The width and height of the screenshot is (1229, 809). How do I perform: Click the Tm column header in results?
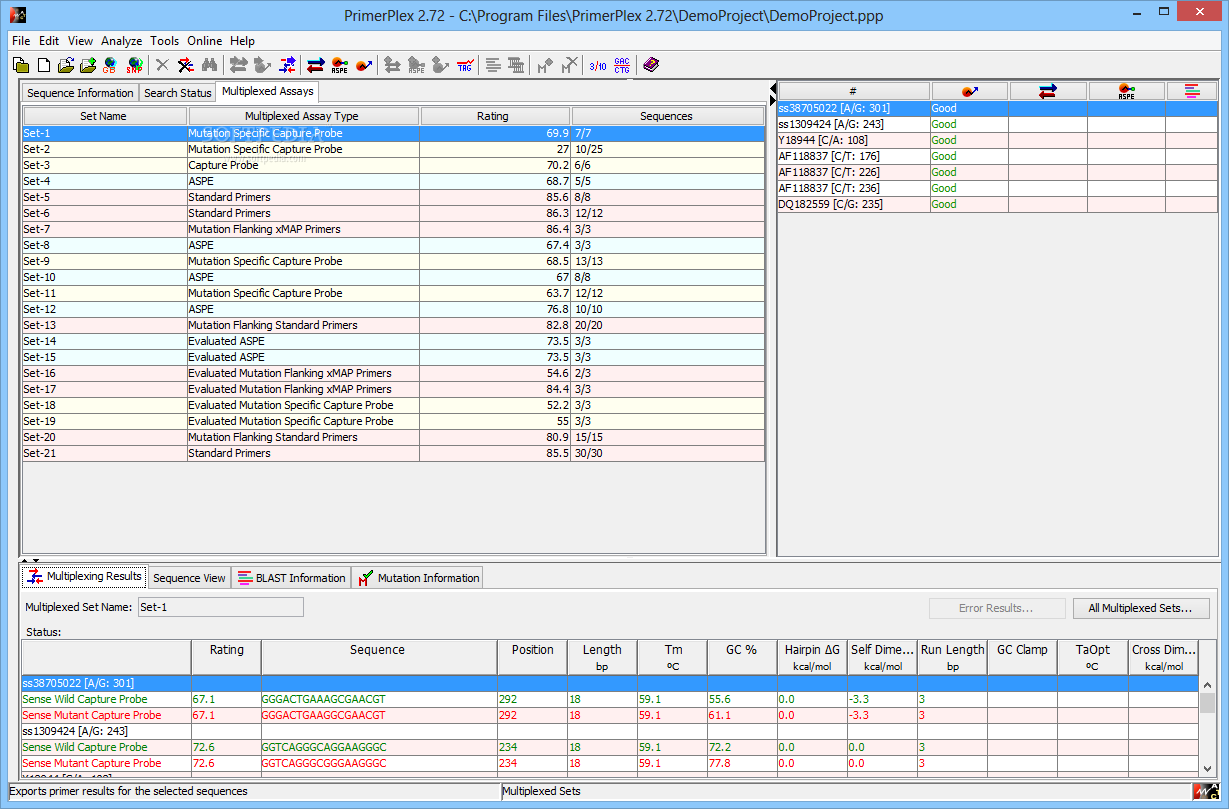point(672,657)
